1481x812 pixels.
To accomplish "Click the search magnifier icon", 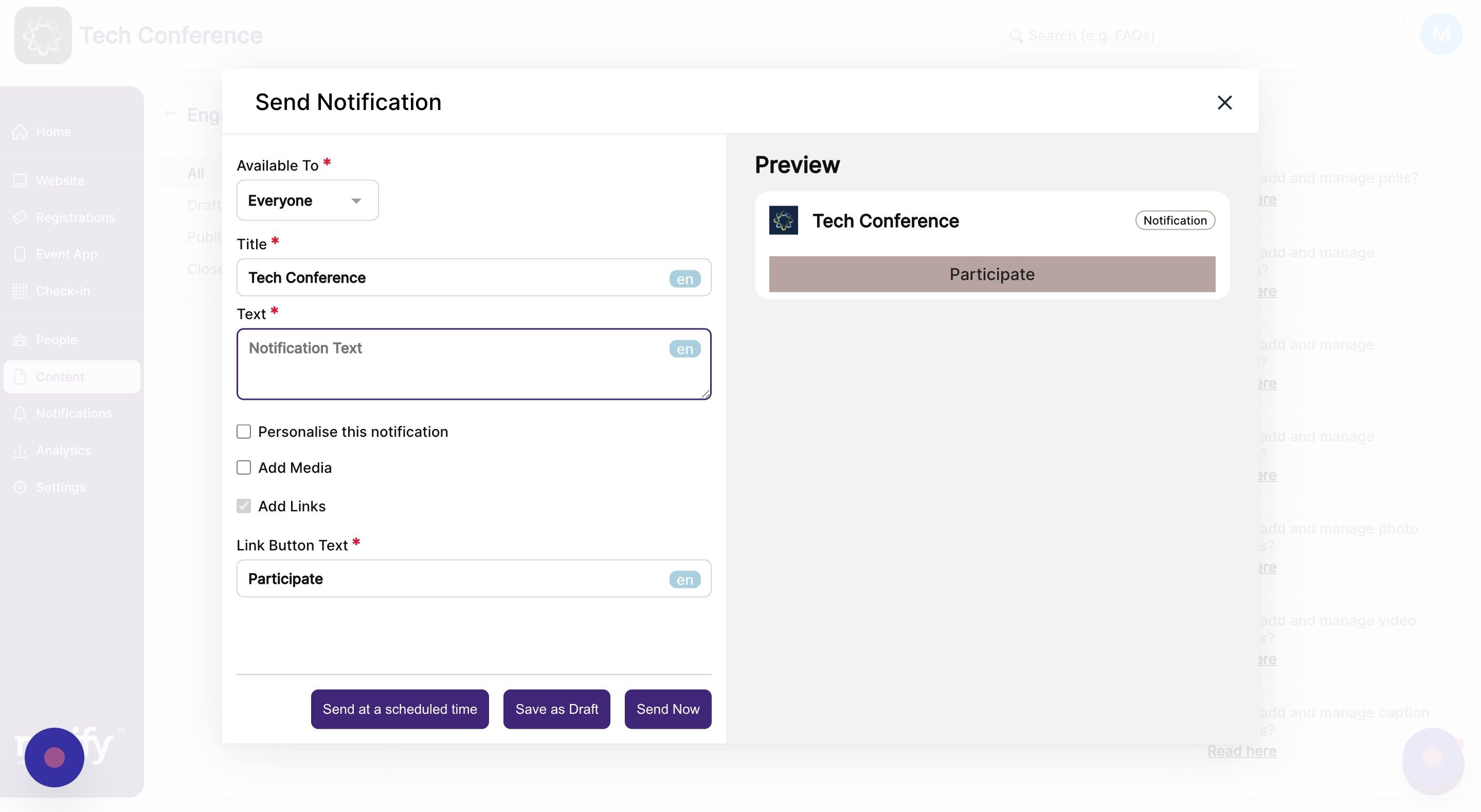I will (1016, 36).
